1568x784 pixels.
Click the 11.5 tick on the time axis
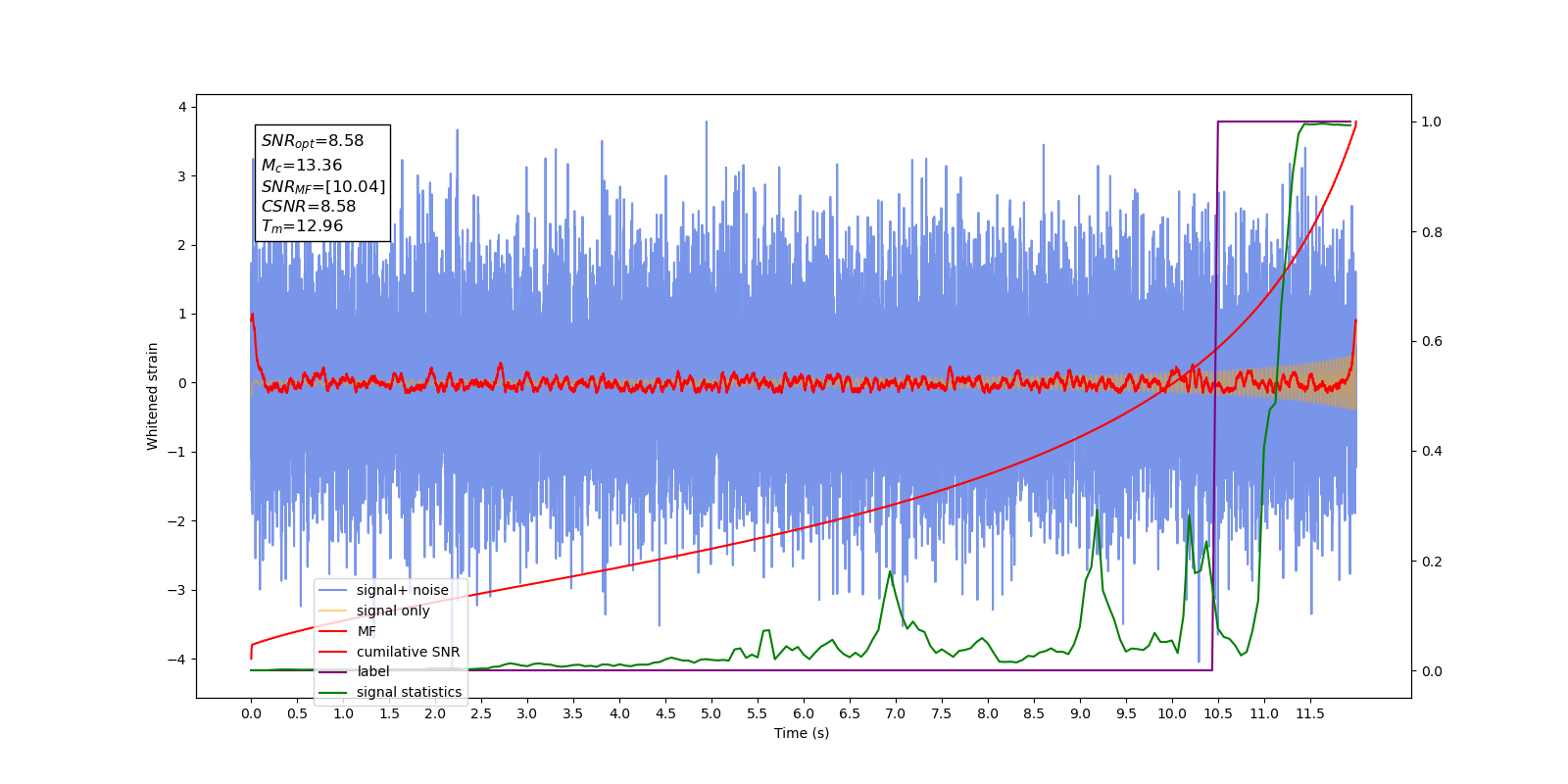pos(1310,713)
